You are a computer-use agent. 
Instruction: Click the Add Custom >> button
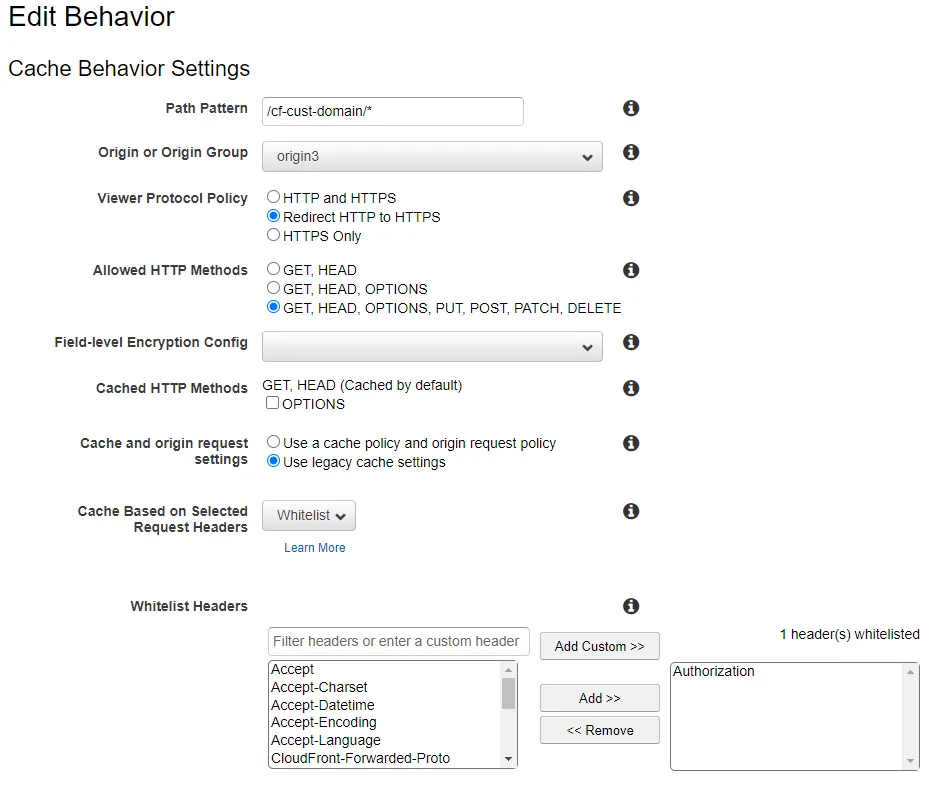coord(599,646)
